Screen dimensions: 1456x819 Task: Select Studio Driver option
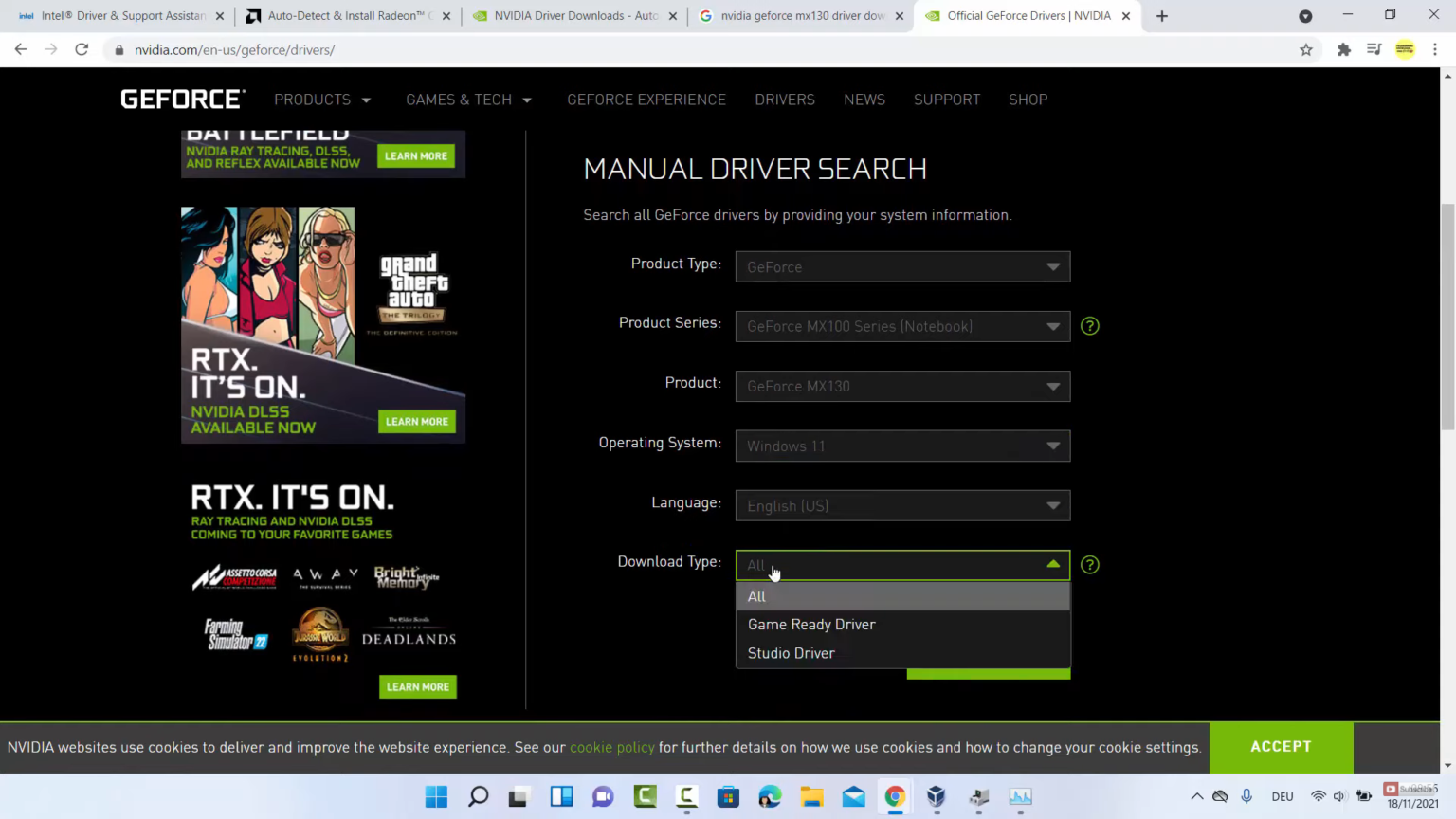tap(902, 653)
